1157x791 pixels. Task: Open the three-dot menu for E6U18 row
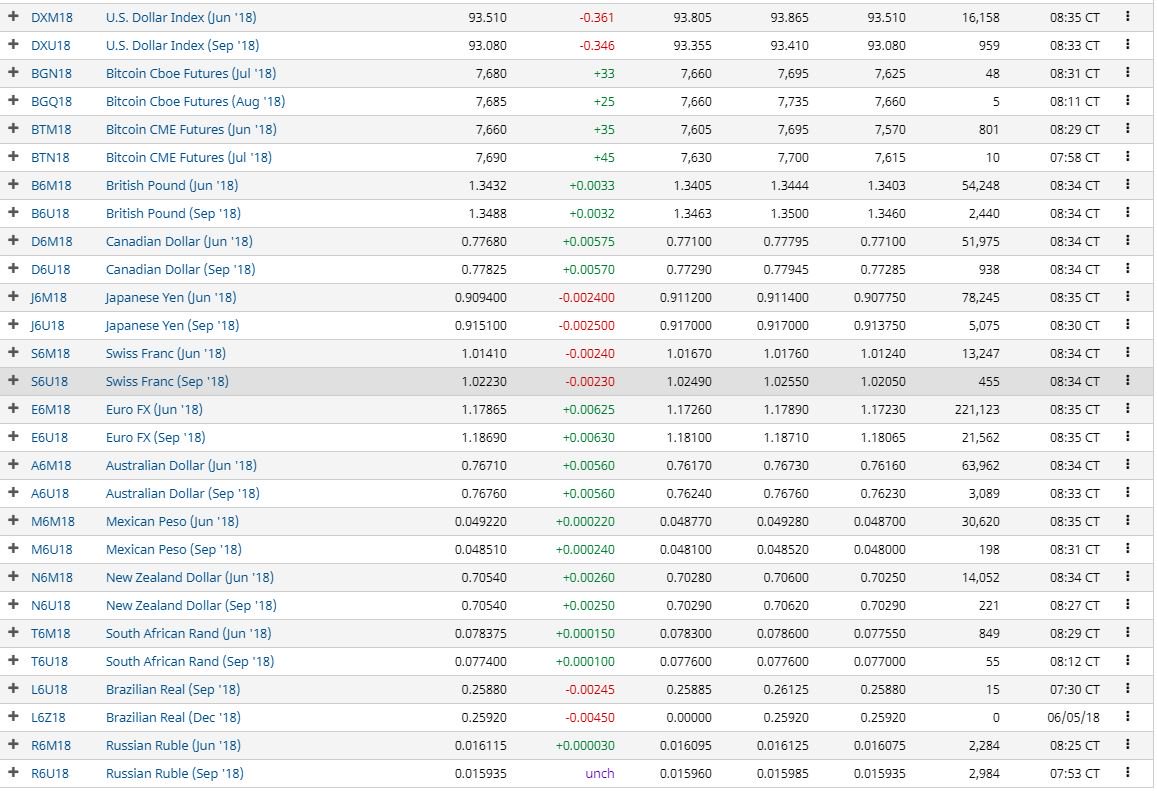coord(1127,437)
